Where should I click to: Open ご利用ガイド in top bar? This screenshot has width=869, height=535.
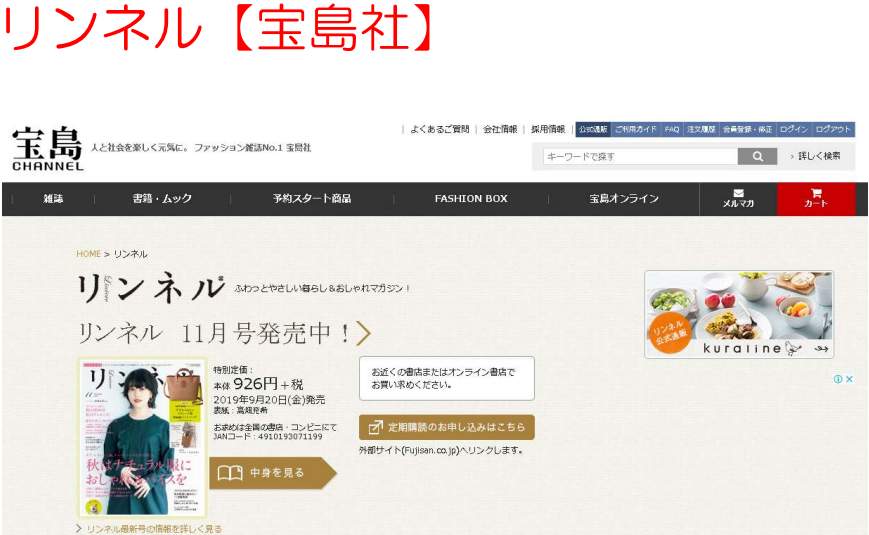[x=636, y=129]
